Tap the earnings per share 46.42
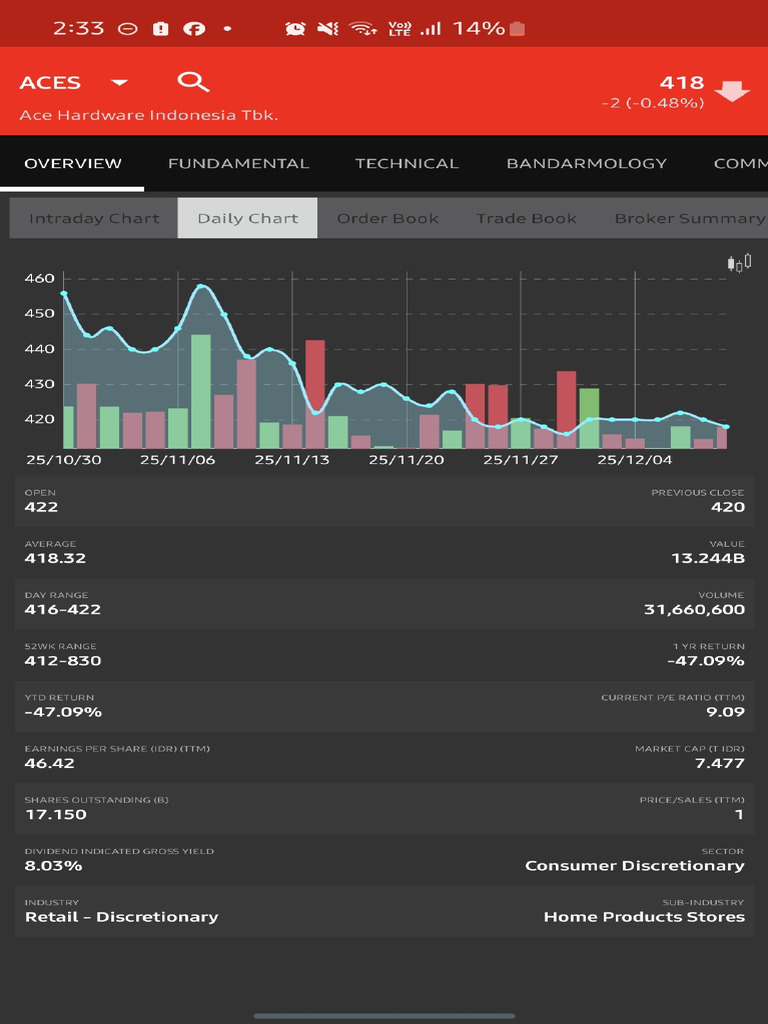Viewport: 768px width, 1024px height. tap(50, 763)
